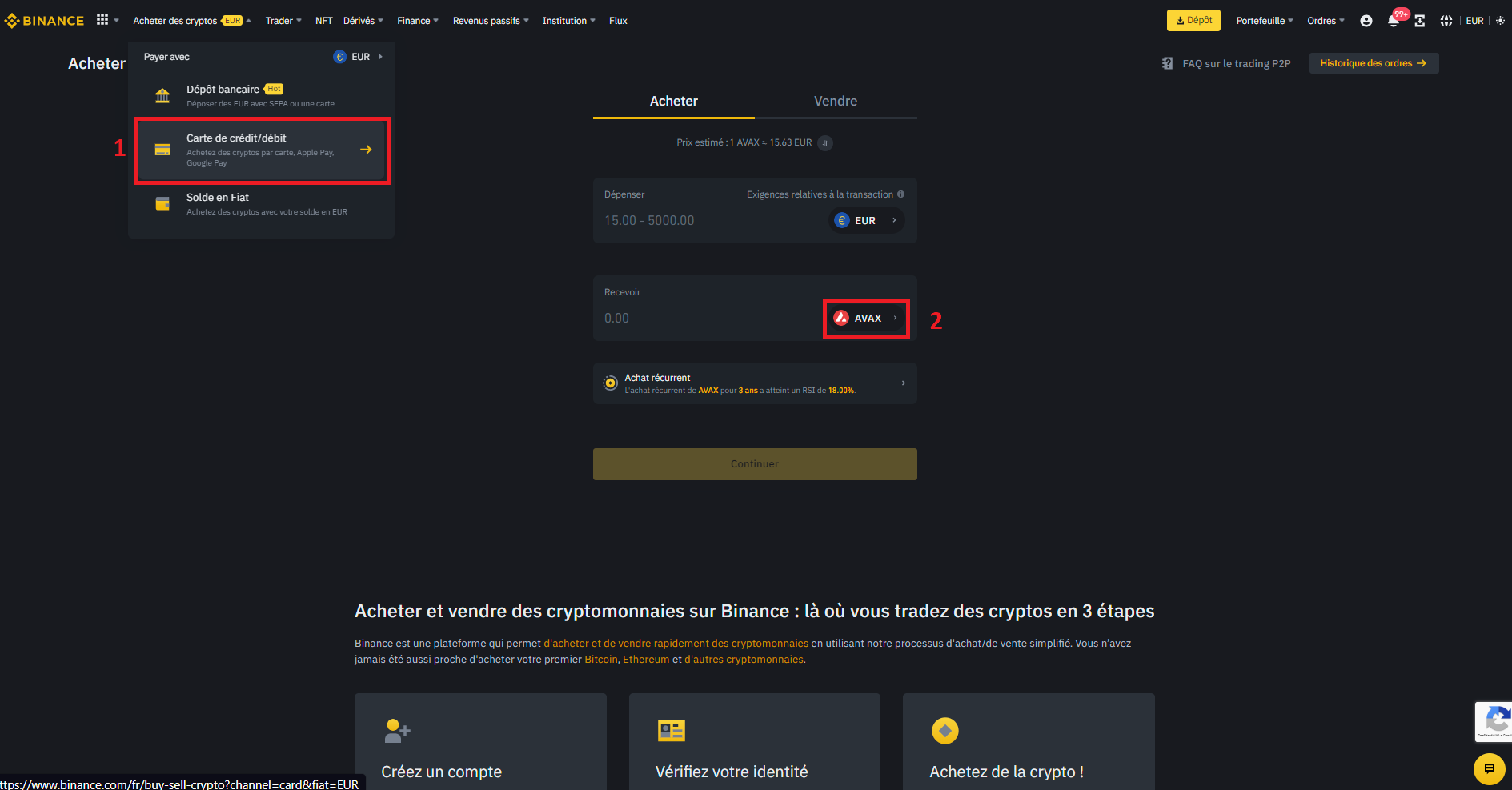Open the AVAX crypto selector

(x=867, y=318)
